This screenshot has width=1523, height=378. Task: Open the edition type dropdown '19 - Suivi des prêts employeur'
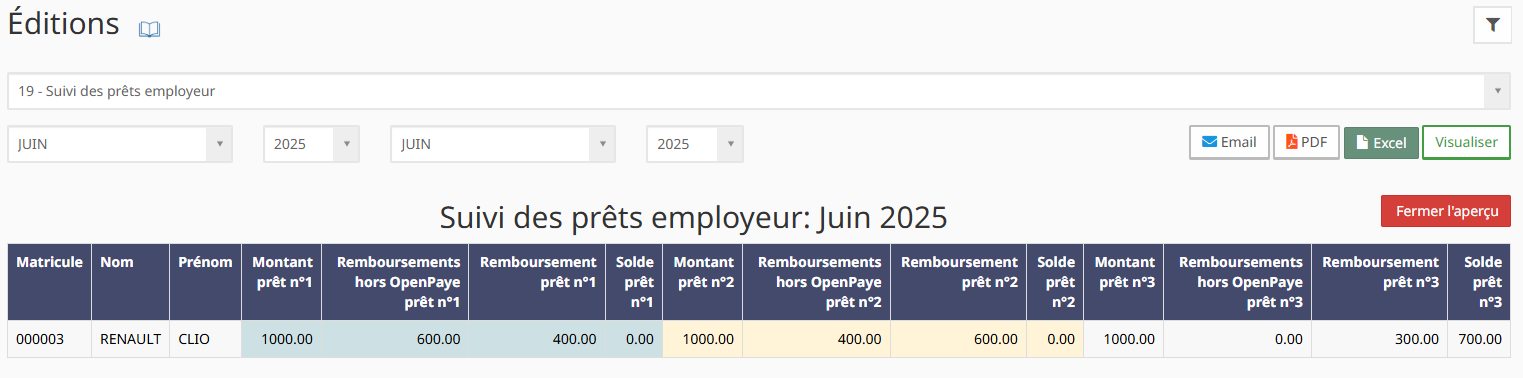pyautogui.click(x=759, y=91)
